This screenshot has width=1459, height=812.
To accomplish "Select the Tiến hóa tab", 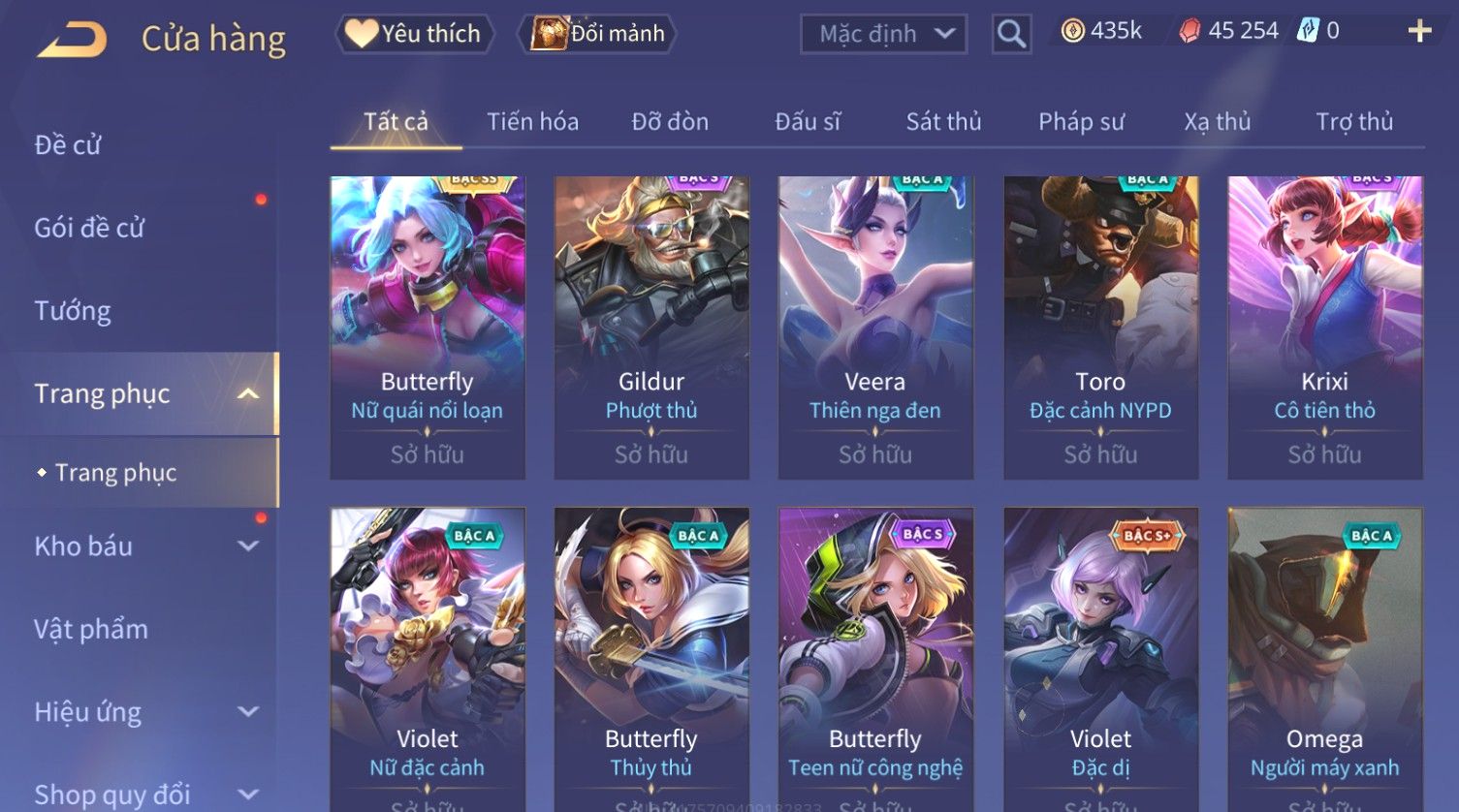I will point(532,122).
